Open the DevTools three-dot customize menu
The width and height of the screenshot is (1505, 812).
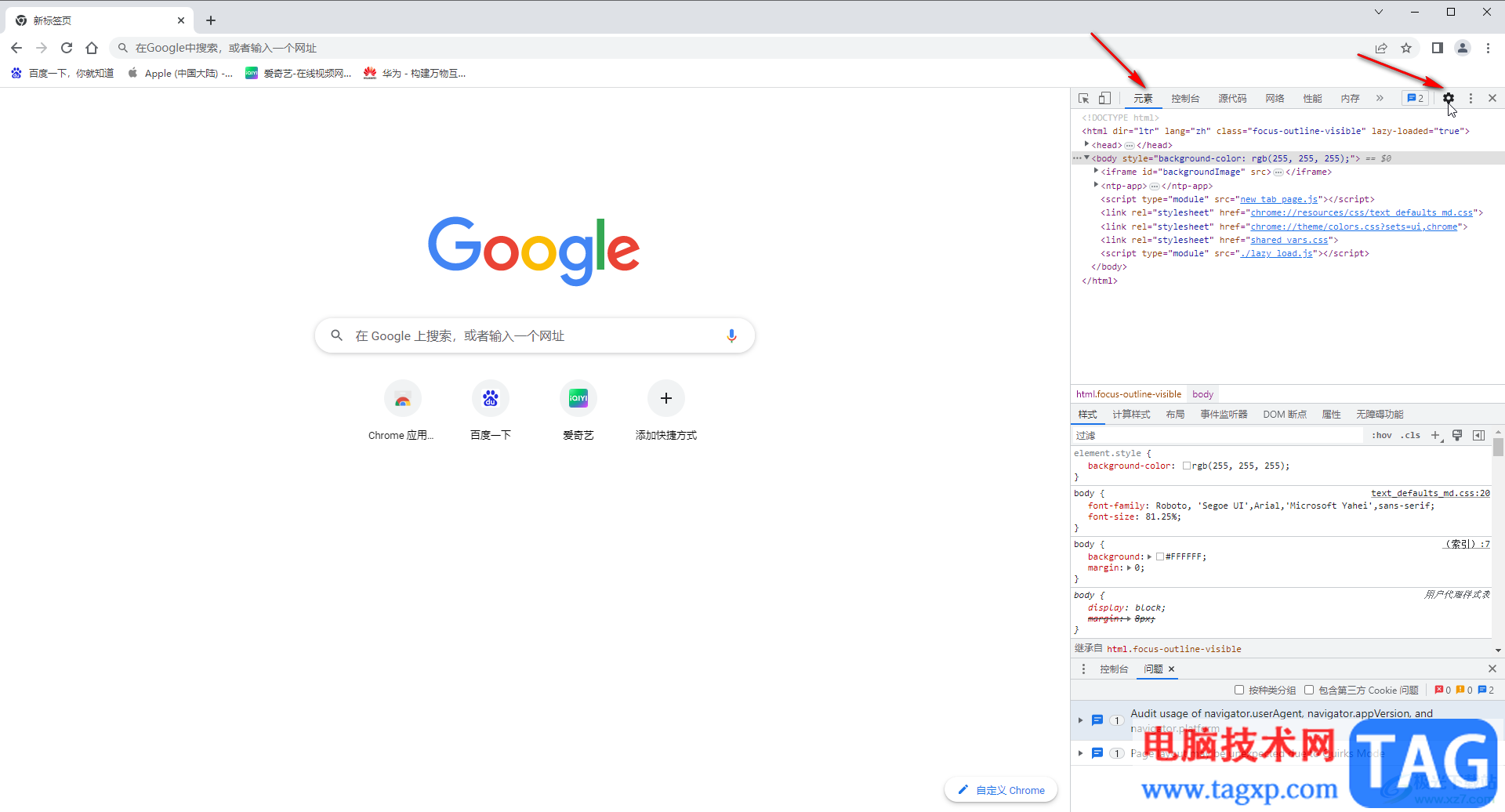coord(1471,99)
